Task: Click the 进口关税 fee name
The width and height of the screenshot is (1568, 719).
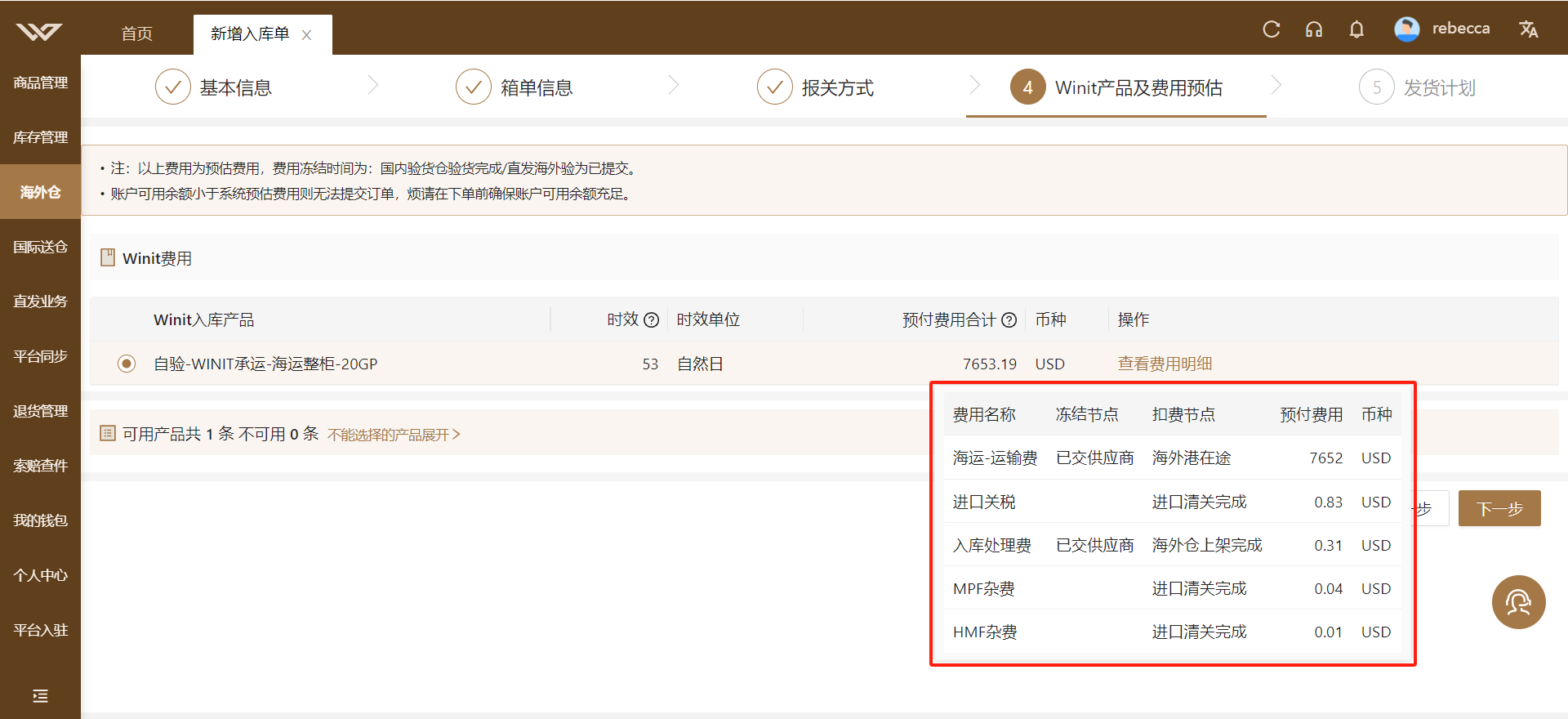Action: pyautogui.click(x=984, y=502)
